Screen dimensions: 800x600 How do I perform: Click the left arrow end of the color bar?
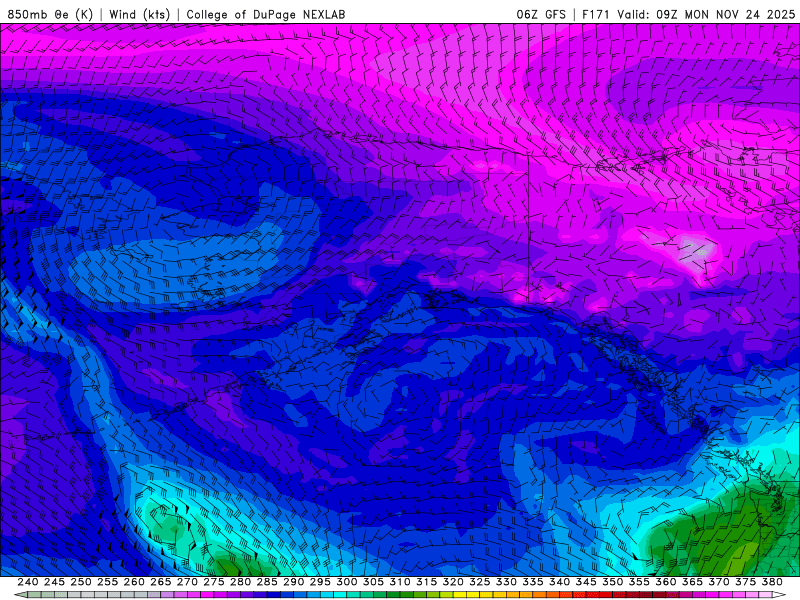coord(20,595)
